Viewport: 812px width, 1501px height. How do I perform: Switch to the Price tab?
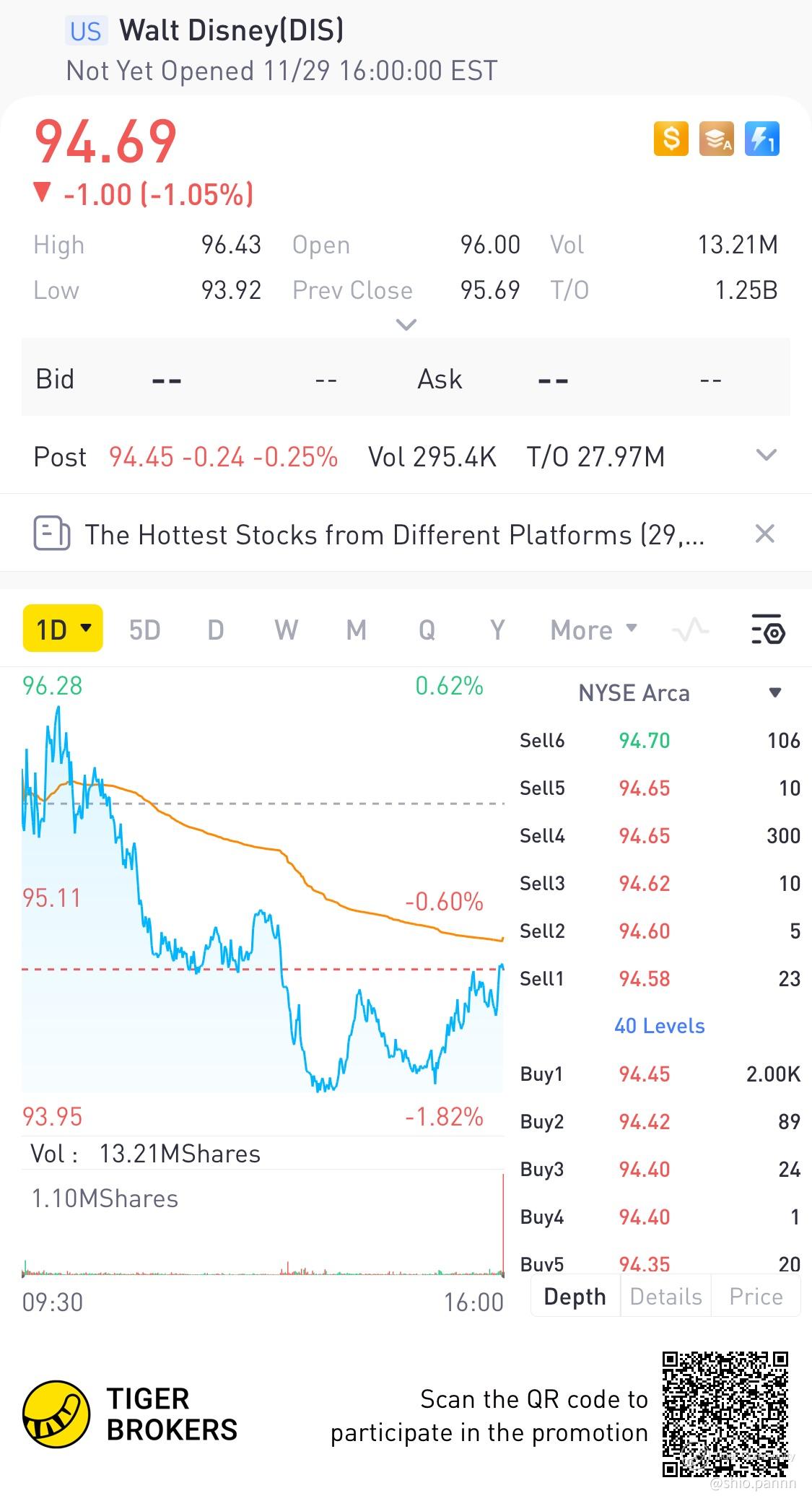[756, 1297]
